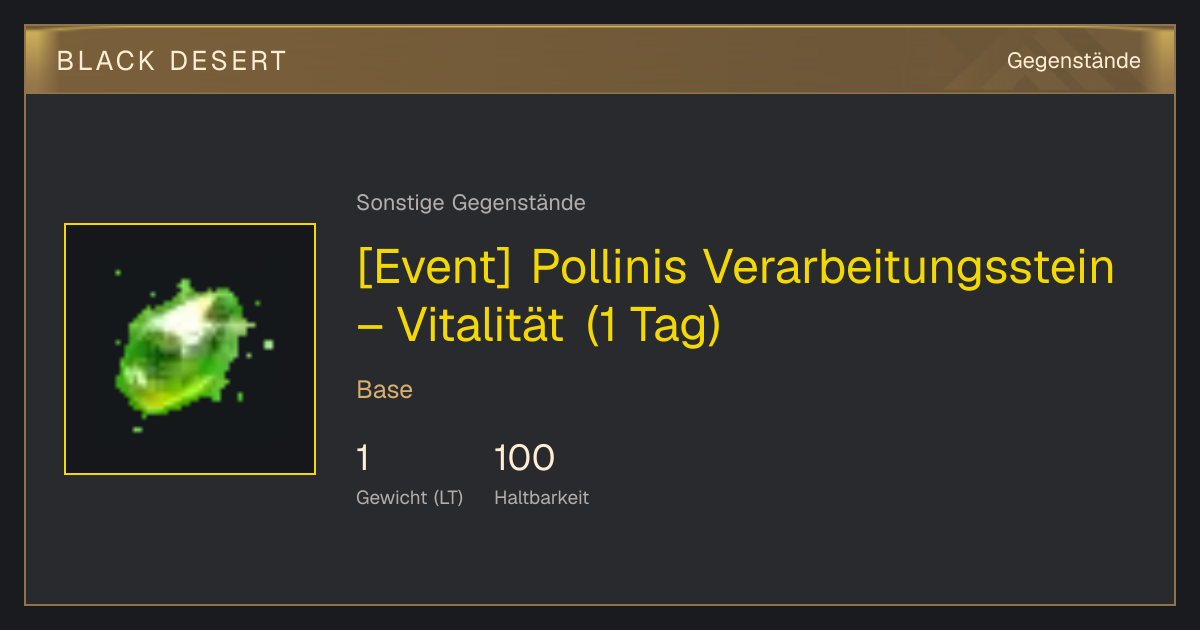Open the Gegenstände header link
Image resolution: width=1200 pixels, height=630 pixels.
1073,61
